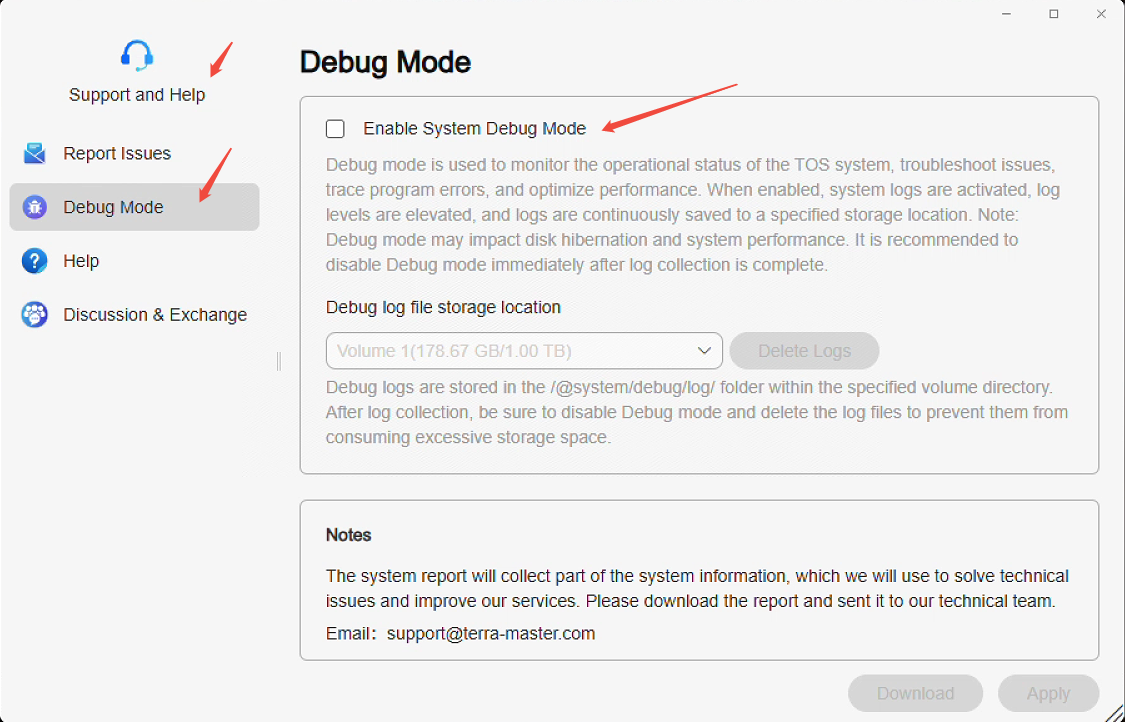The height and width of the screenshot is (722, 1125).
Task: Minimize the Support and Help window
Action: pyautogui.click(x=1007, y=14)
